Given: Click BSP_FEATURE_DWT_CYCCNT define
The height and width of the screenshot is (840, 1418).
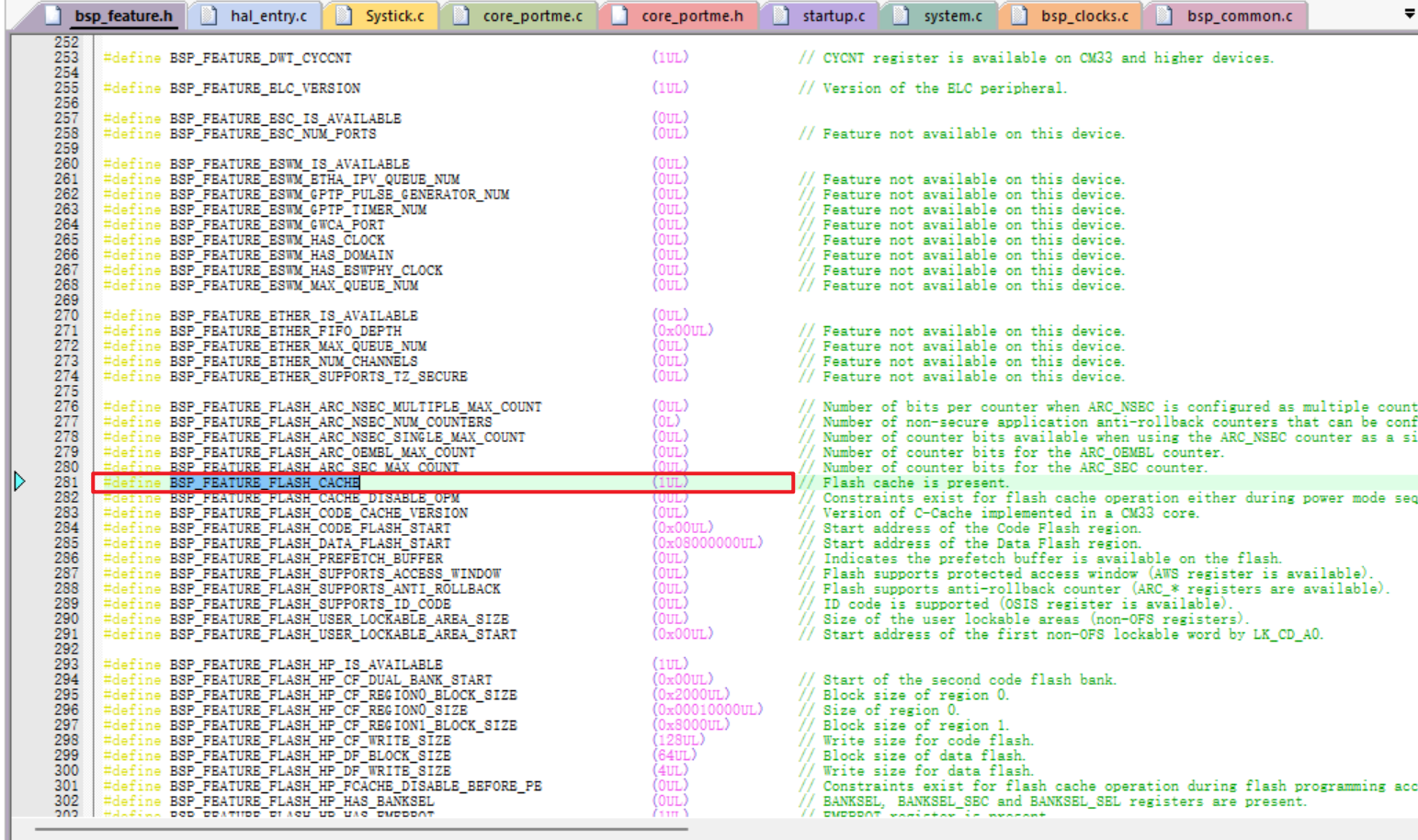Looking at the screenshot, I should point(260,58).
